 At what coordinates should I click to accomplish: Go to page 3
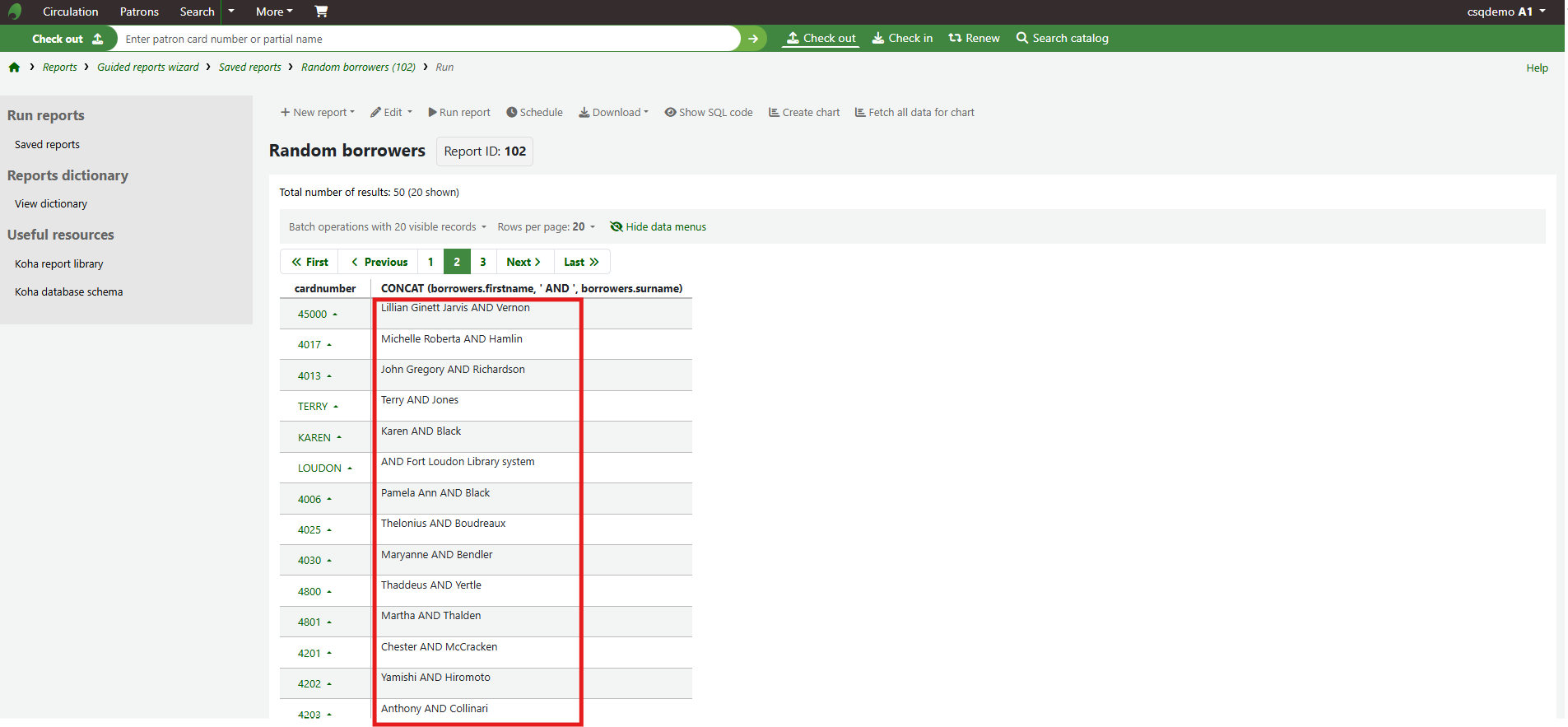pyautogui.click(x=483, y=262)
